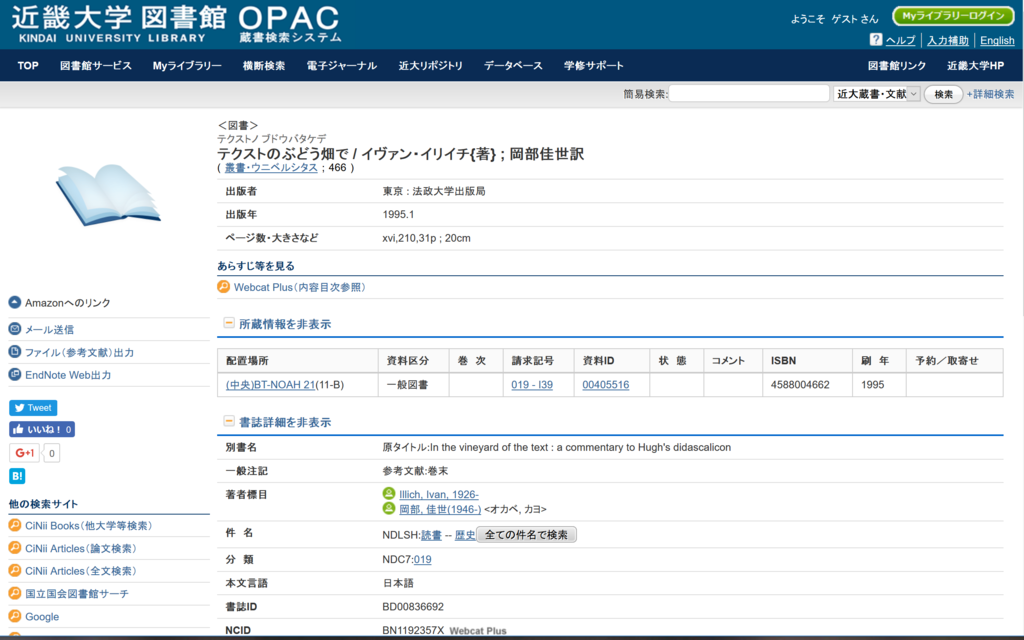The width and height of the screenshot is (1024, 640).
Task: Click the search icon beside 国立国会図書館サーチ
Action: (x=14, y=593)
